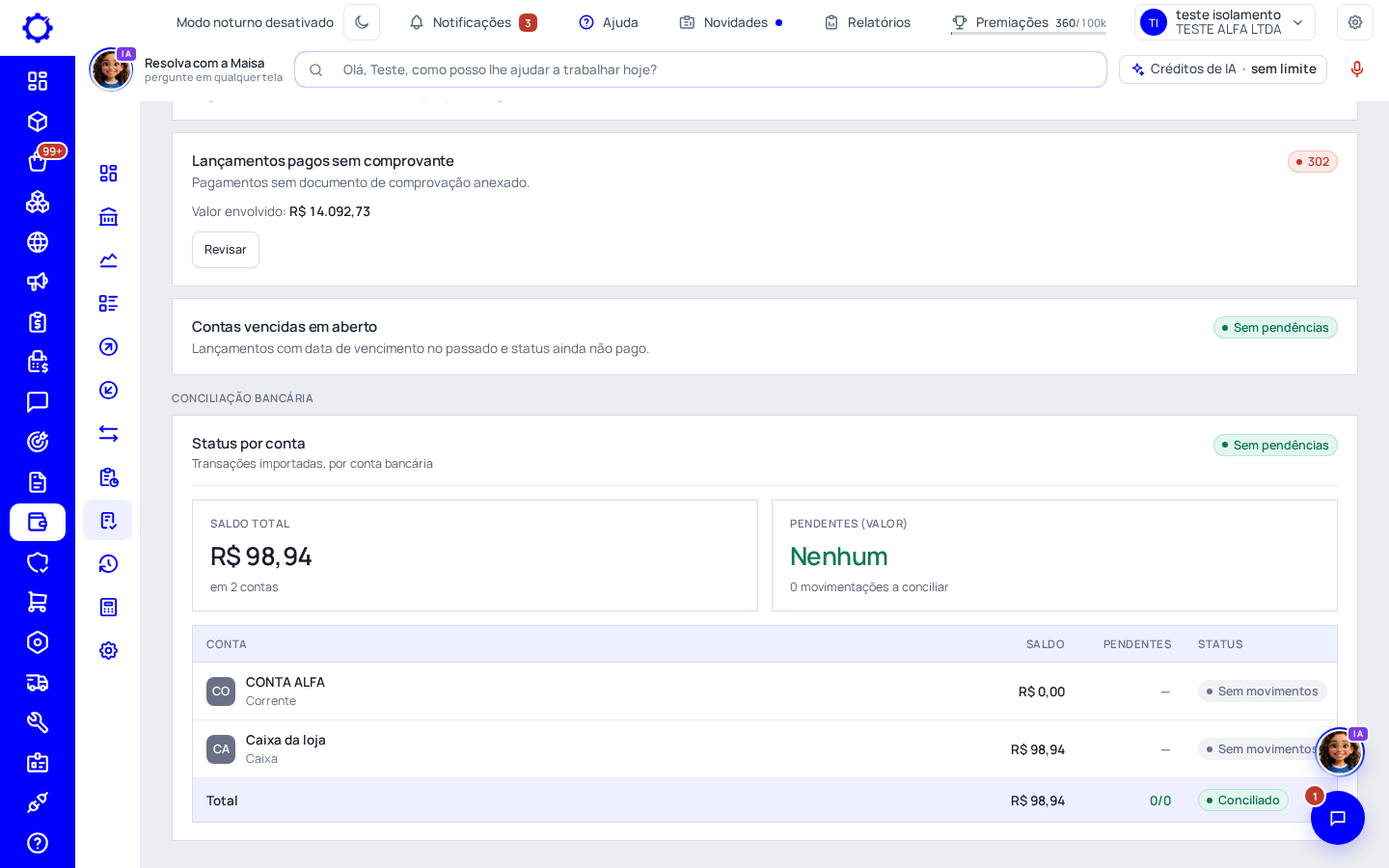Open the history clock icon in submenu

point(108,564)
